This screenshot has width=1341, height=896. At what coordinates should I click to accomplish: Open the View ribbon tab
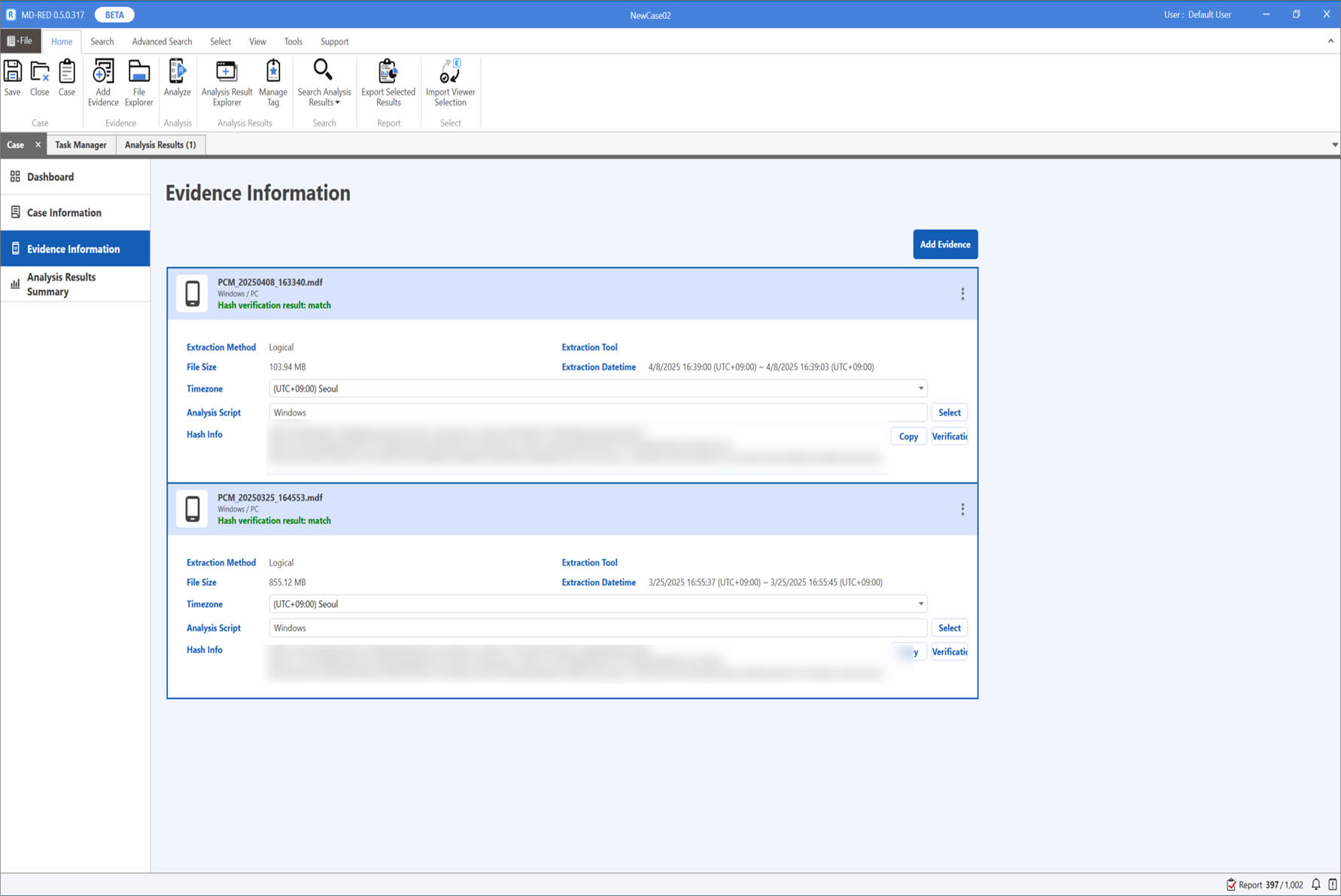click(257, 41)
